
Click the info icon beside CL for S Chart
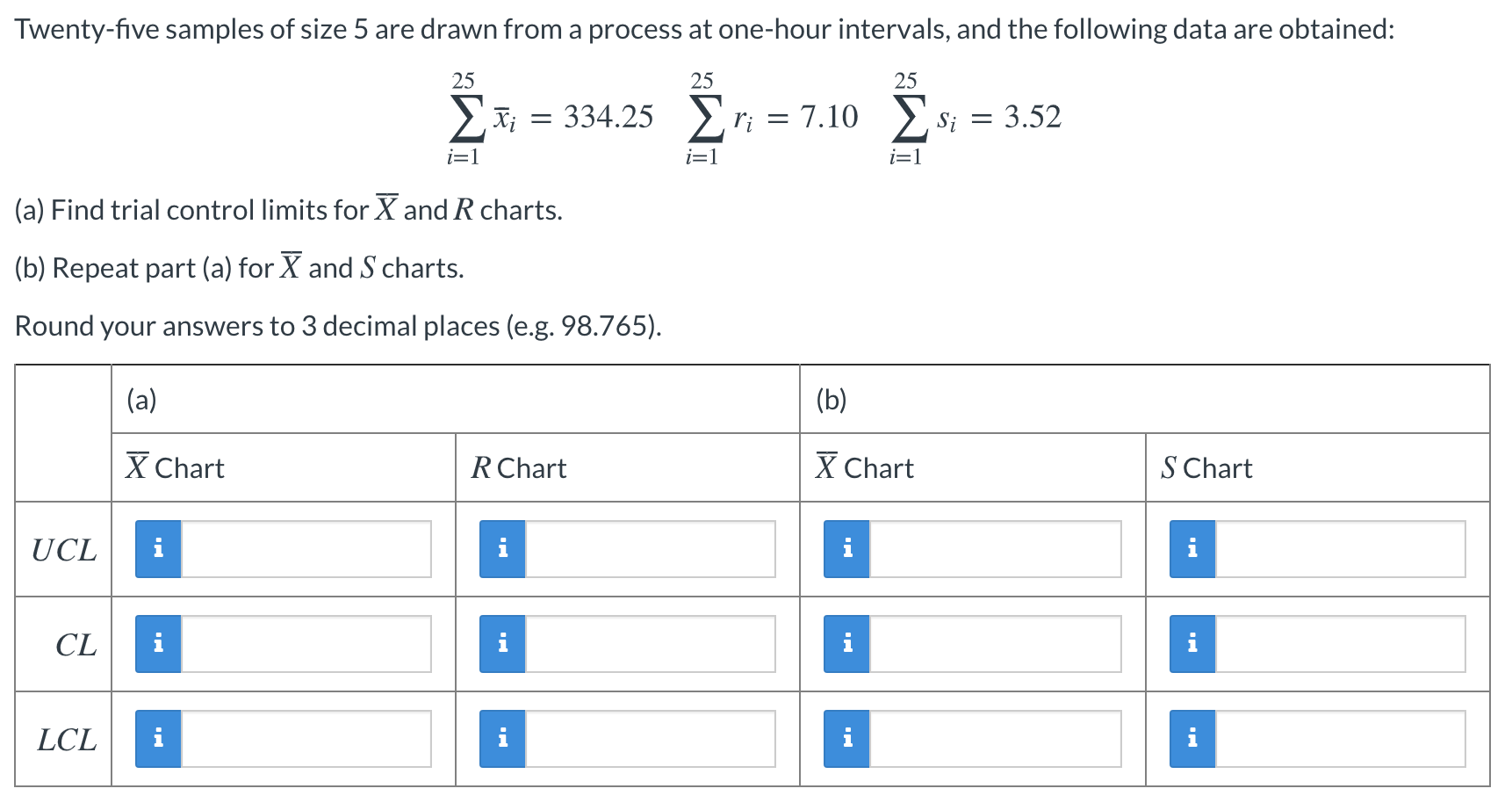1193,644
